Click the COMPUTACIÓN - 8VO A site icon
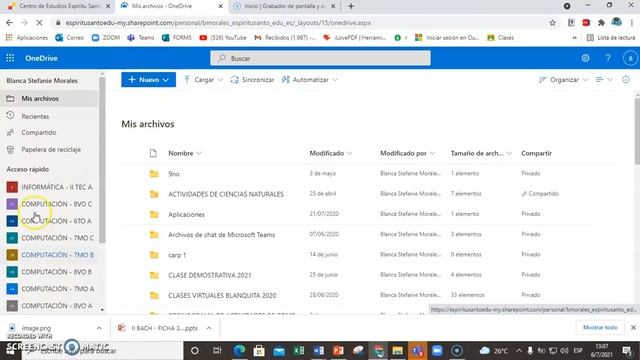640x360 pixels. pyautogui.click(x=12, y=306)
